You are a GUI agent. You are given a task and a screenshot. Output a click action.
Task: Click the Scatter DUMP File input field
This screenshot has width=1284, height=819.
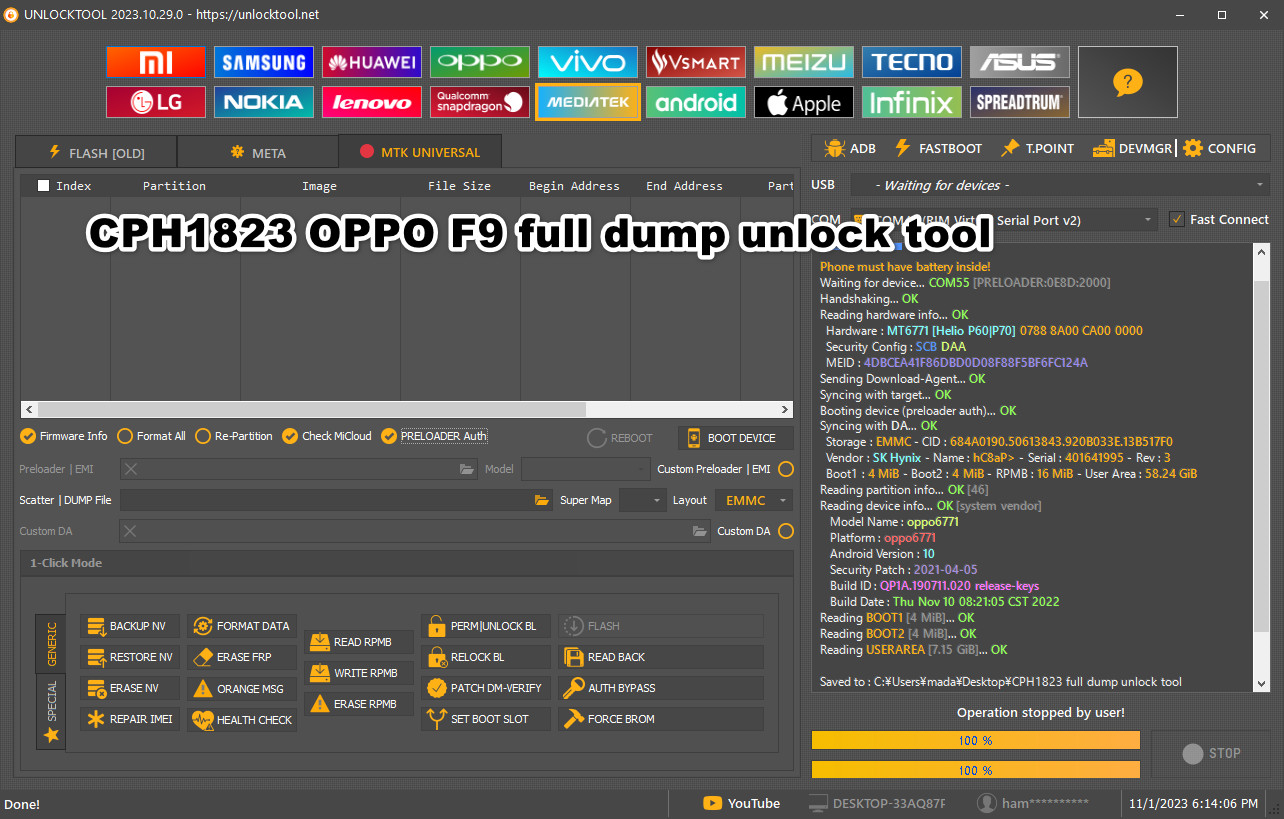click(x=336, y=500)
